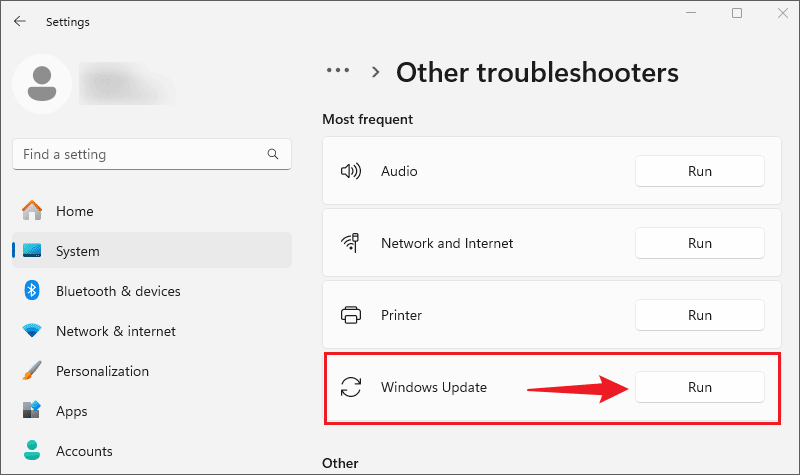Click the Printer label text
Image resolution: width=800 pixels, height=475 pixels.
pos(401,315)
